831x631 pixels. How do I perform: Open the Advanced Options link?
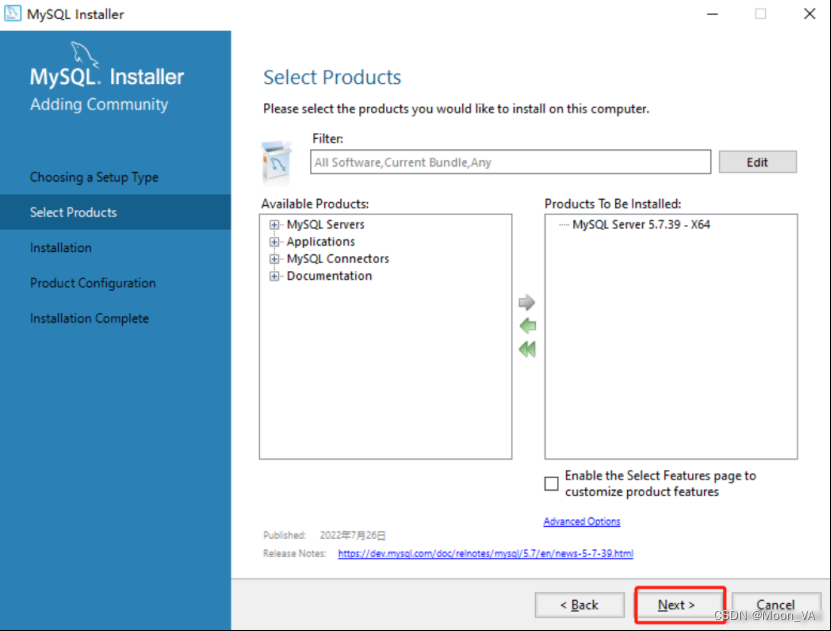pos(581,521)
